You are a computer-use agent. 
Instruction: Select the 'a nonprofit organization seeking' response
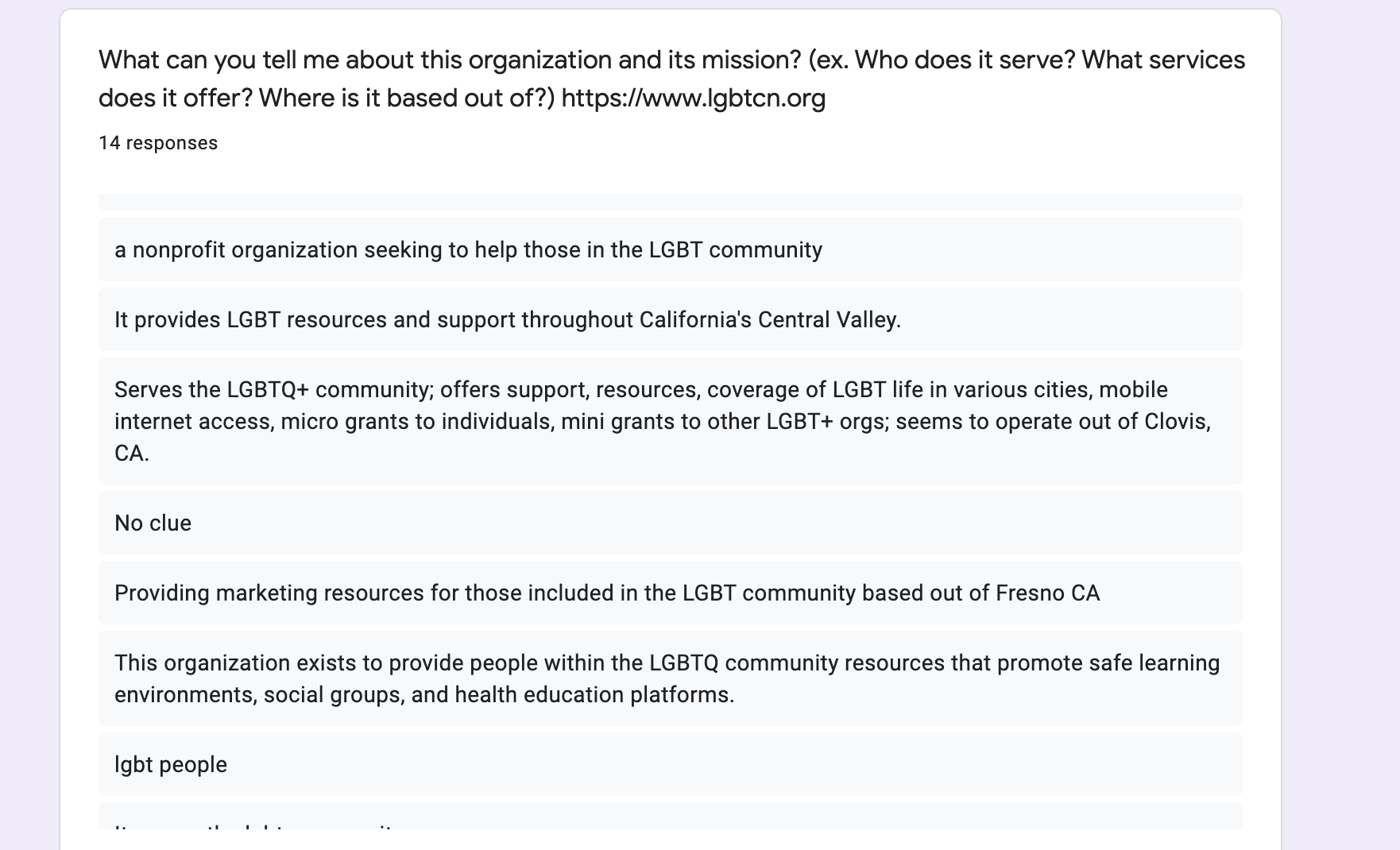click(x=671, y=249)
